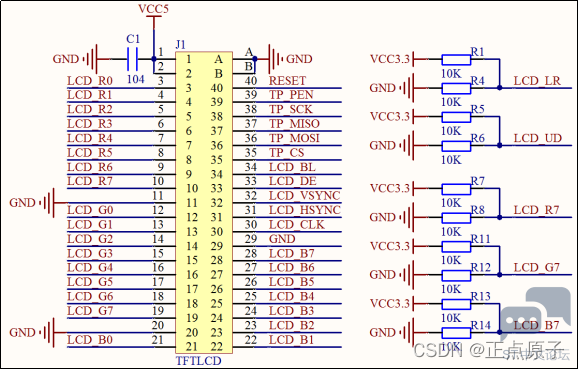579x370 pixels.
Task: Click the LCD_HSYNC net label
Action: pyautogui.click(x=305, y=210)
